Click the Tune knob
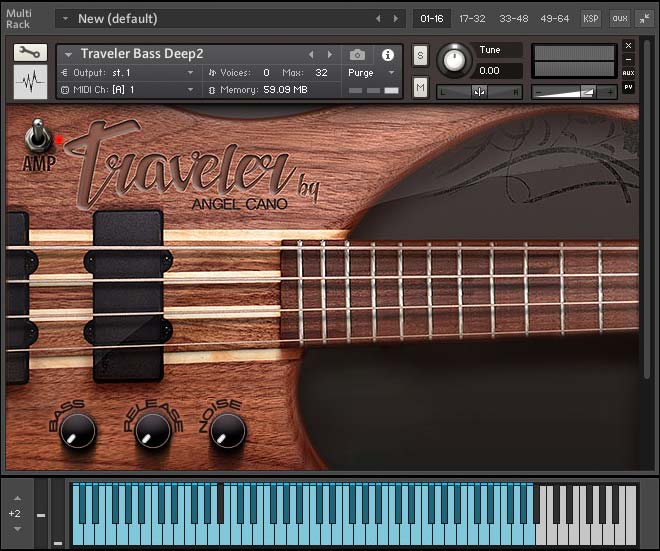This screenshot has height=551, width=660. [454, 60]
